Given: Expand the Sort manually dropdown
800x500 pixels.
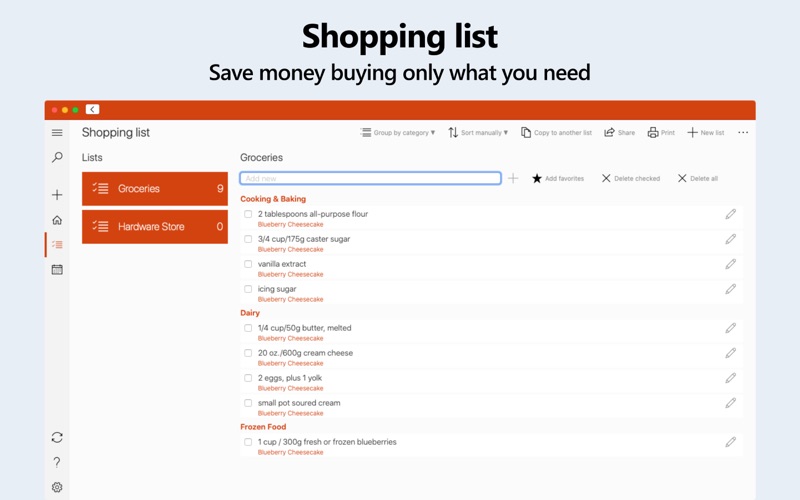Looking at the screenshot, I should point(478,133).
